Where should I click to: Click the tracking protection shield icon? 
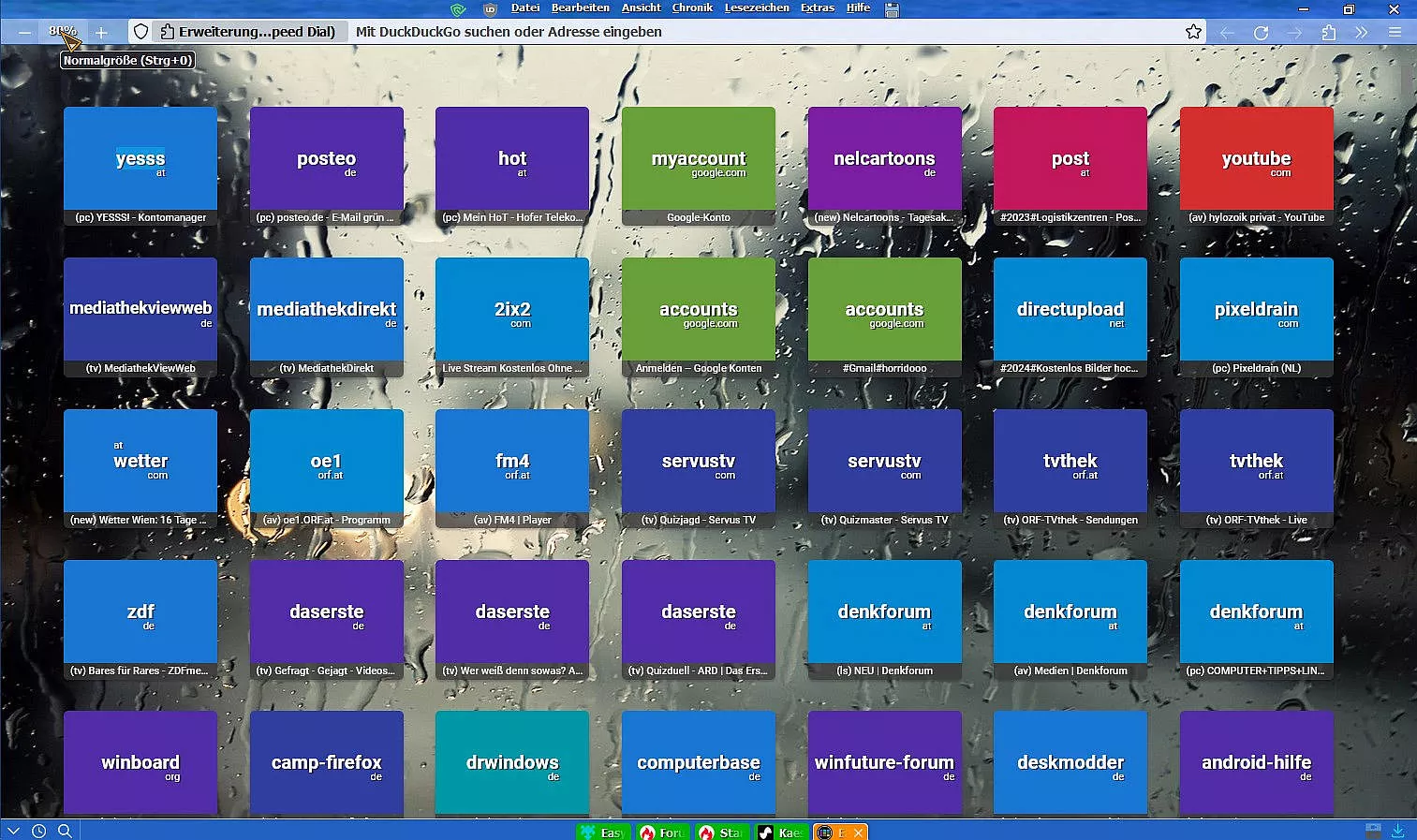click(140, 32)
